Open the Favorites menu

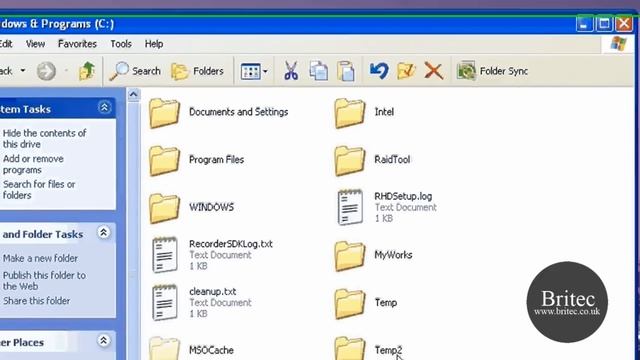pos(77,44)
